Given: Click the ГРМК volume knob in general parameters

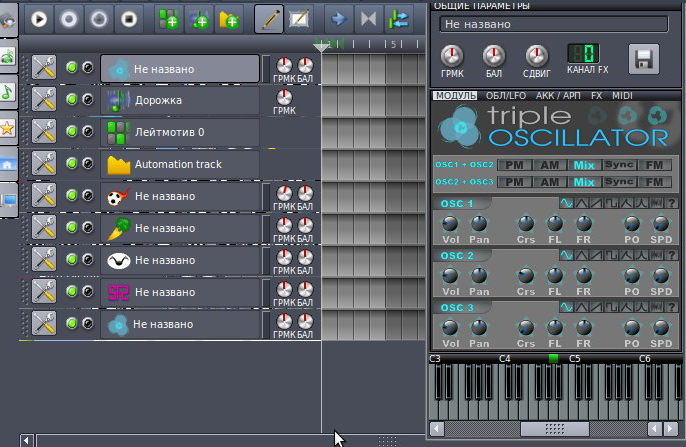Looking at the screenshot, I should pos(452,56).
